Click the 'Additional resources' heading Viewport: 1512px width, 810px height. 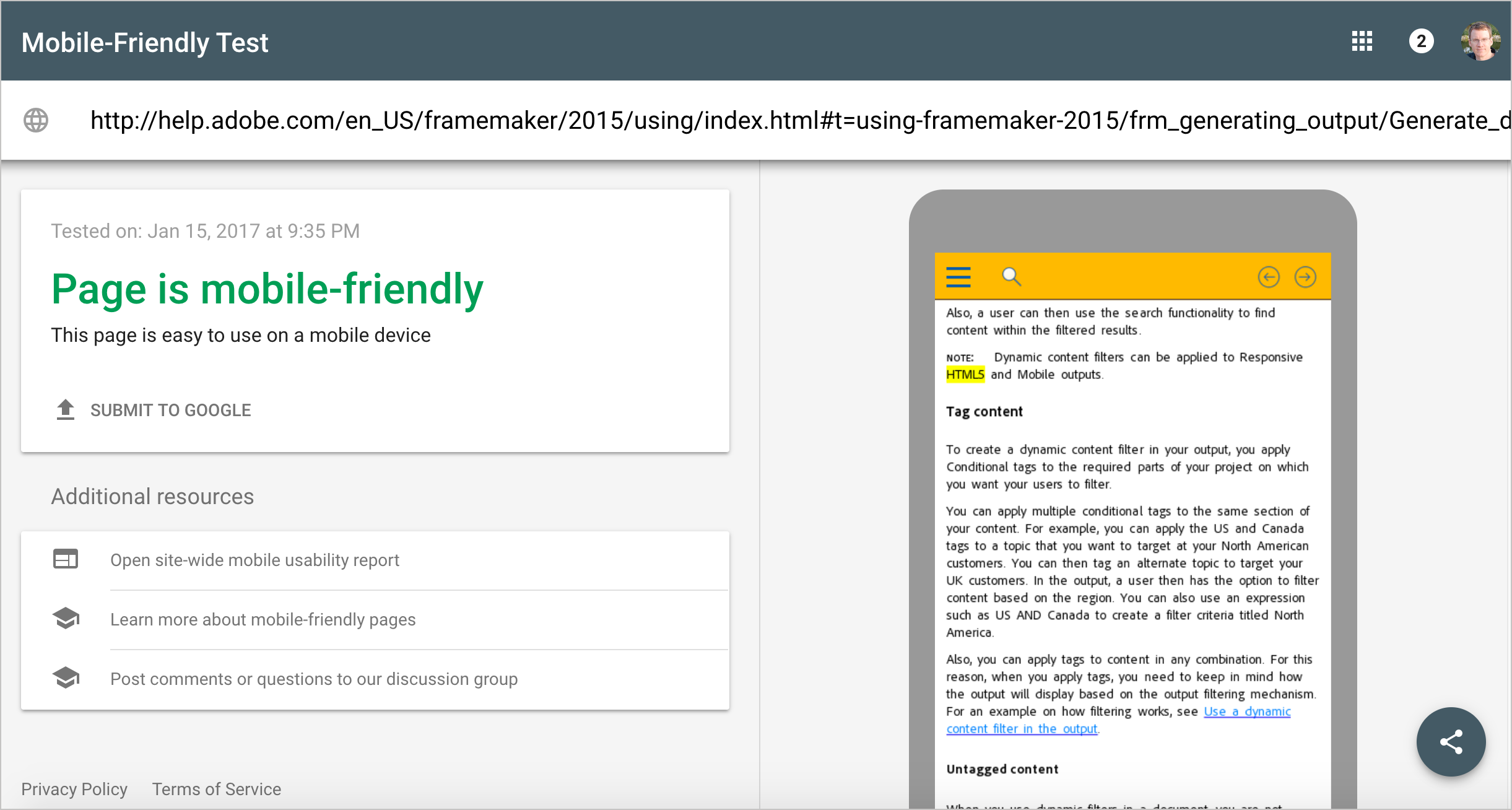coord(152,497)
